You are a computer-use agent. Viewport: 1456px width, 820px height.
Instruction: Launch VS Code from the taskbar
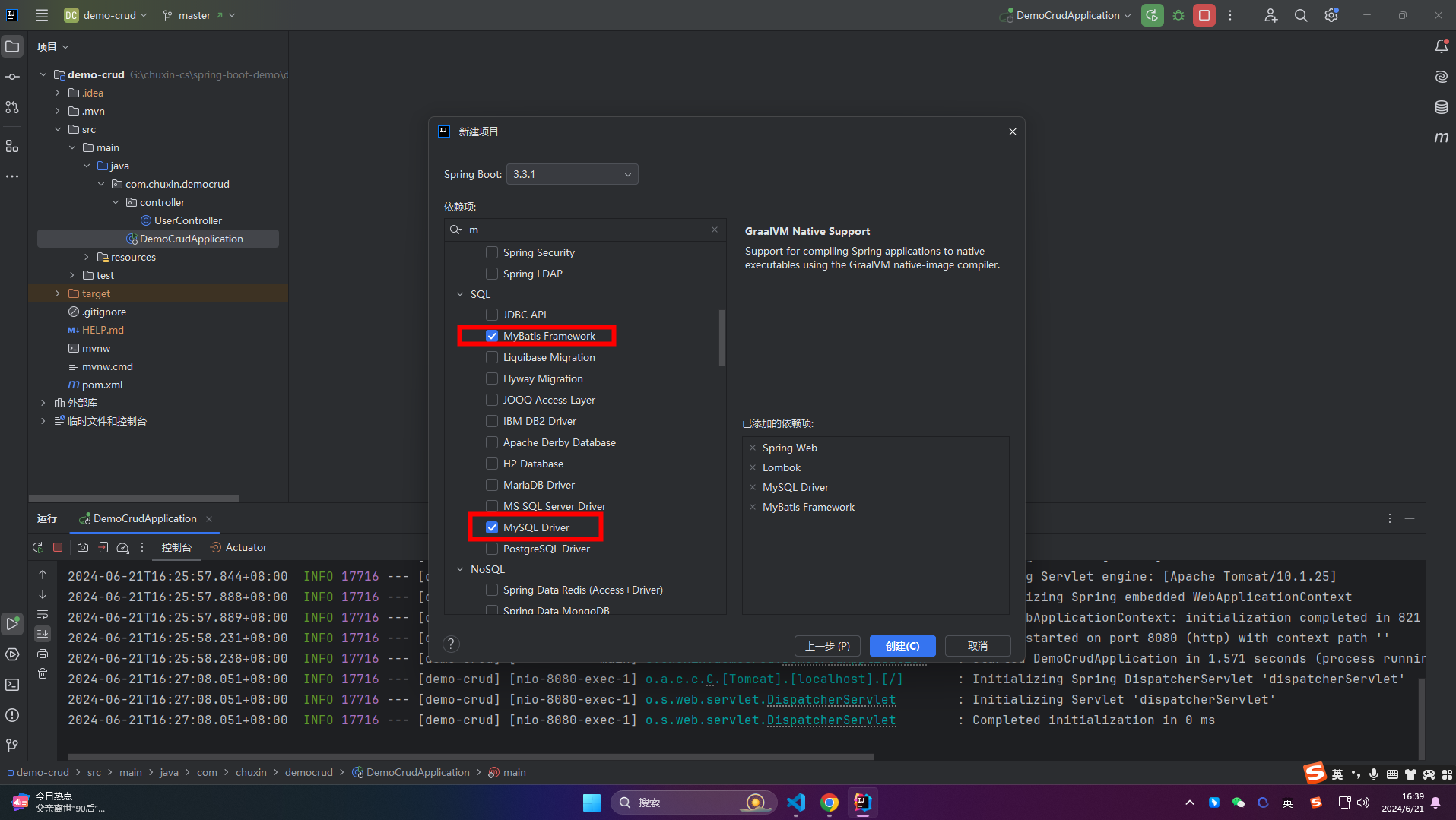(x=796, y=803)
